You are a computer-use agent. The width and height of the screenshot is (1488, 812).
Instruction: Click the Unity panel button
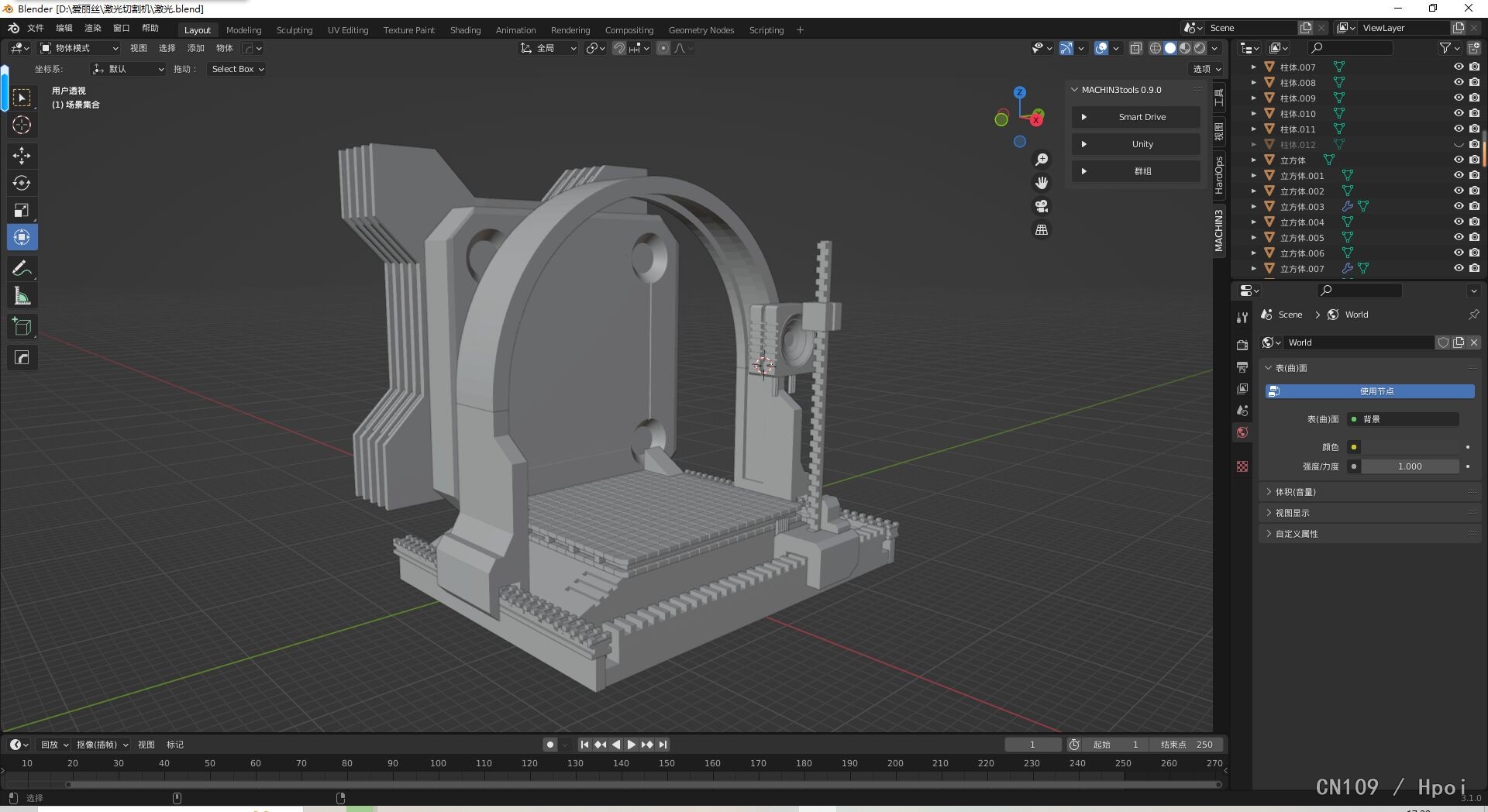[x=1135, y=144]
